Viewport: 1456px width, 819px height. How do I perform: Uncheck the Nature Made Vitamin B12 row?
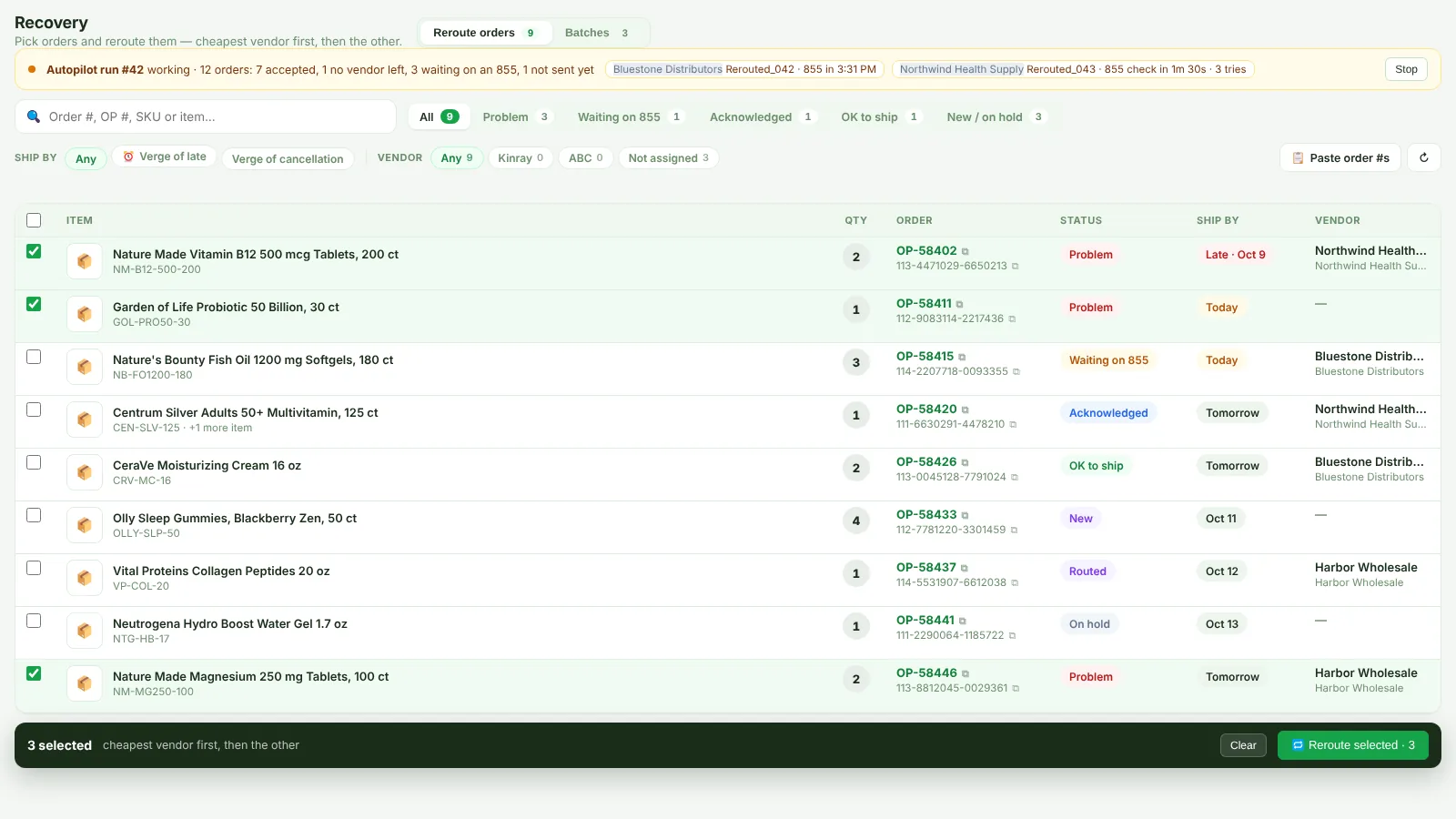[34, 251]
